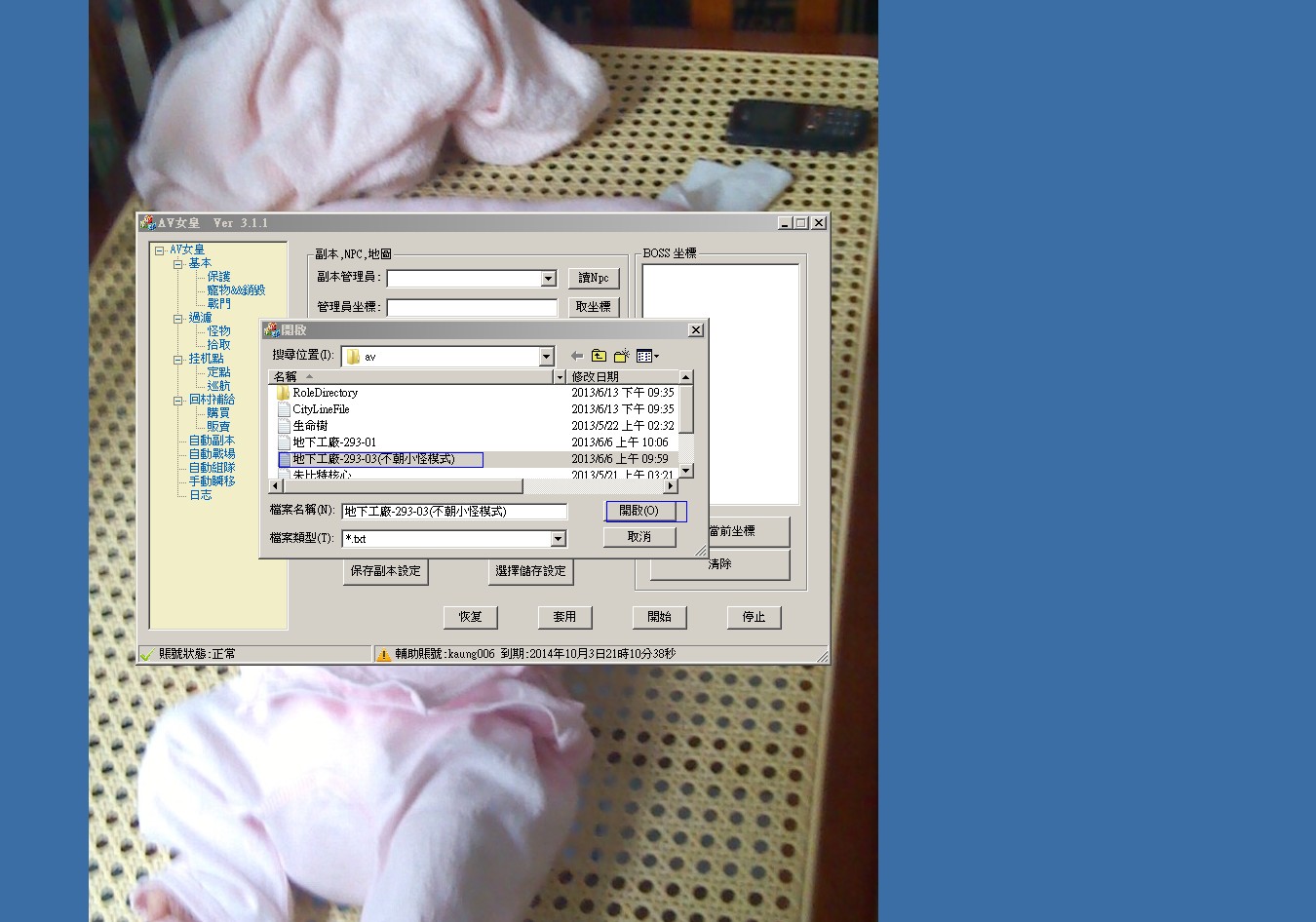Open the view menu icon in Open dialog
This screenshot has height=922, width=1316.
(x=647, y=356)
